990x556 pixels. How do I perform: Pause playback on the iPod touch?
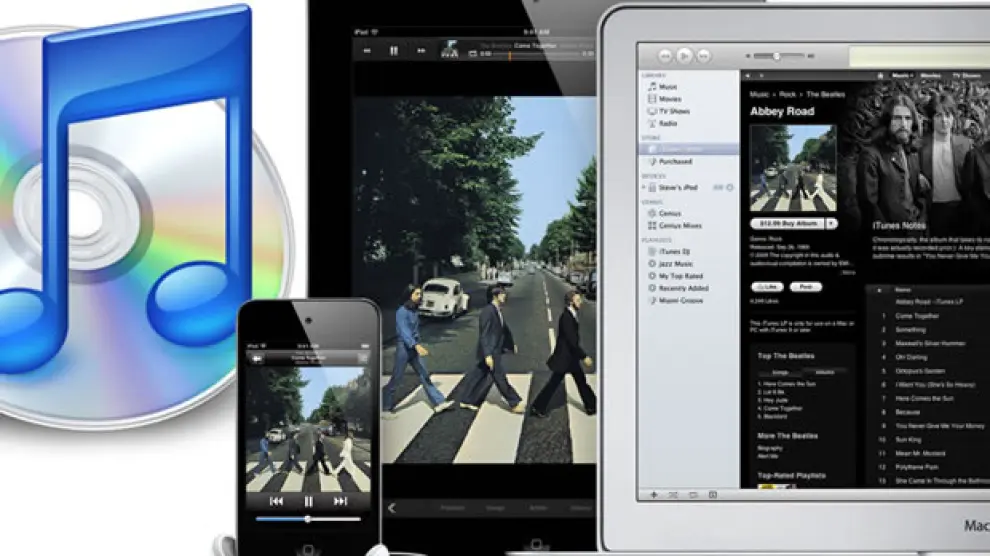(x=308, y=500)
